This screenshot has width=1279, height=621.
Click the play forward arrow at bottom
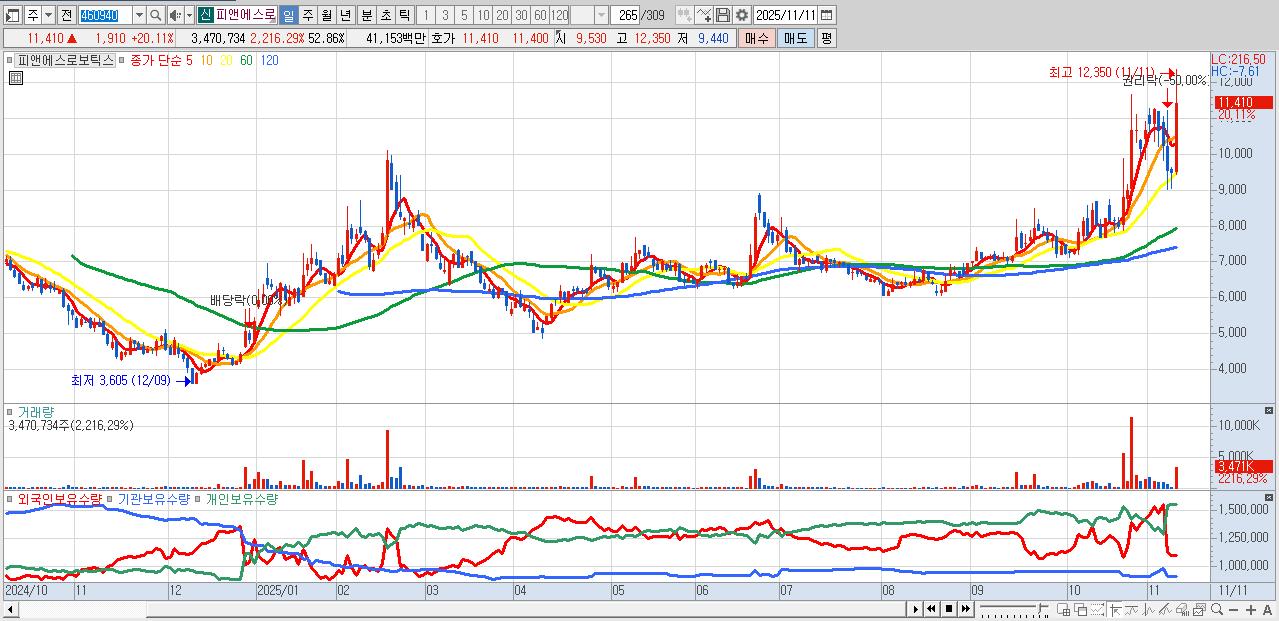[915, 609]
